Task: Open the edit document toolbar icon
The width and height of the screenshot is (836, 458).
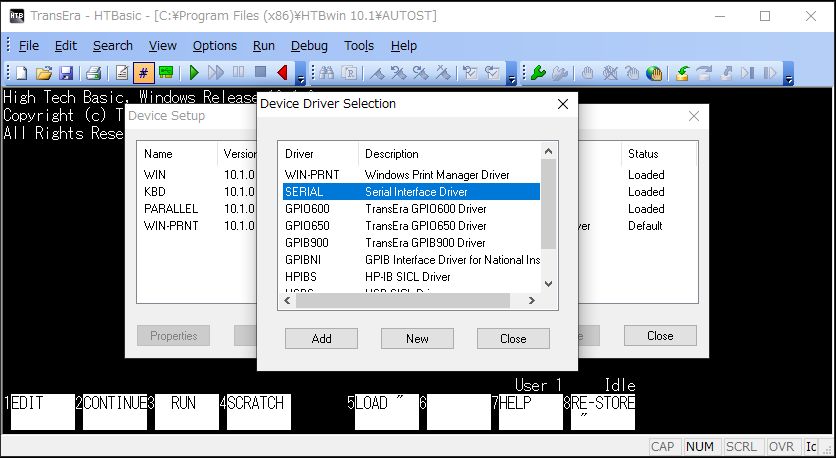Action: coord(122,73)
